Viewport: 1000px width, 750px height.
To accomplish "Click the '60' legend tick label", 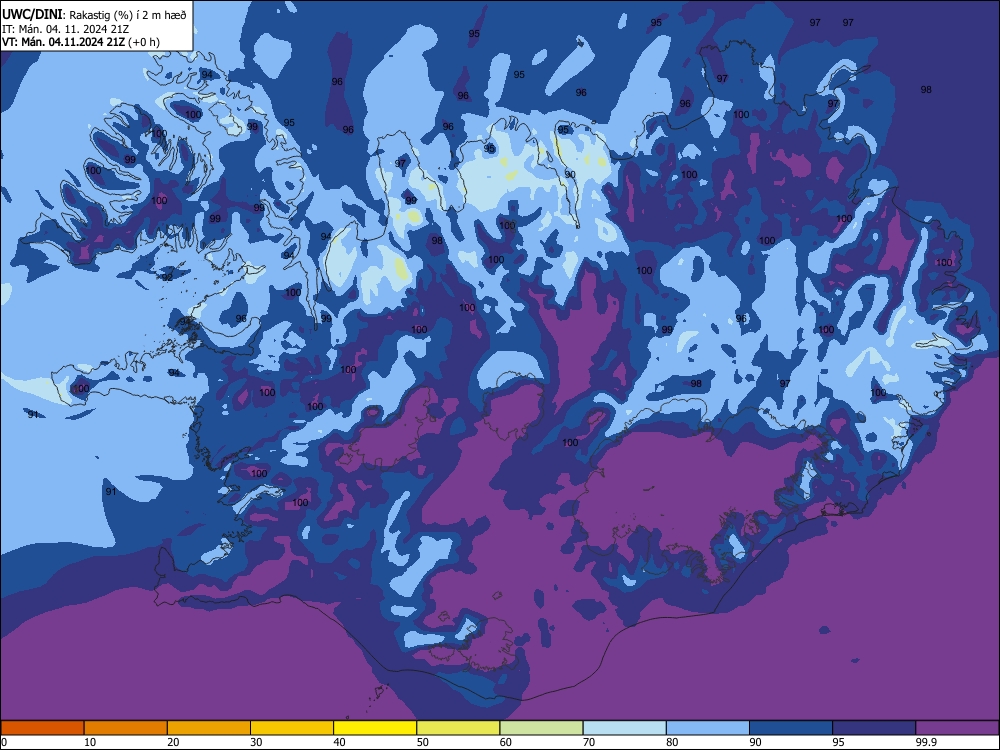I will click(506, 742).
